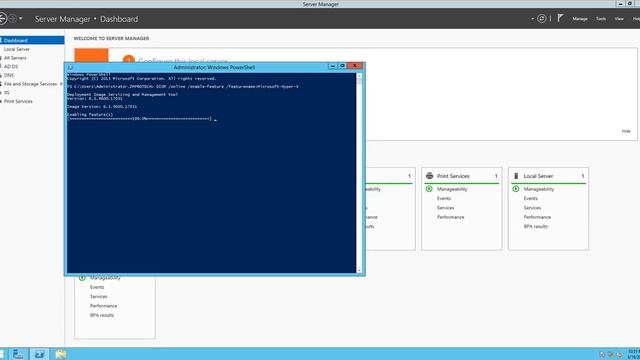
Task: Open the Tools menu
Action: tap(601, 19)
